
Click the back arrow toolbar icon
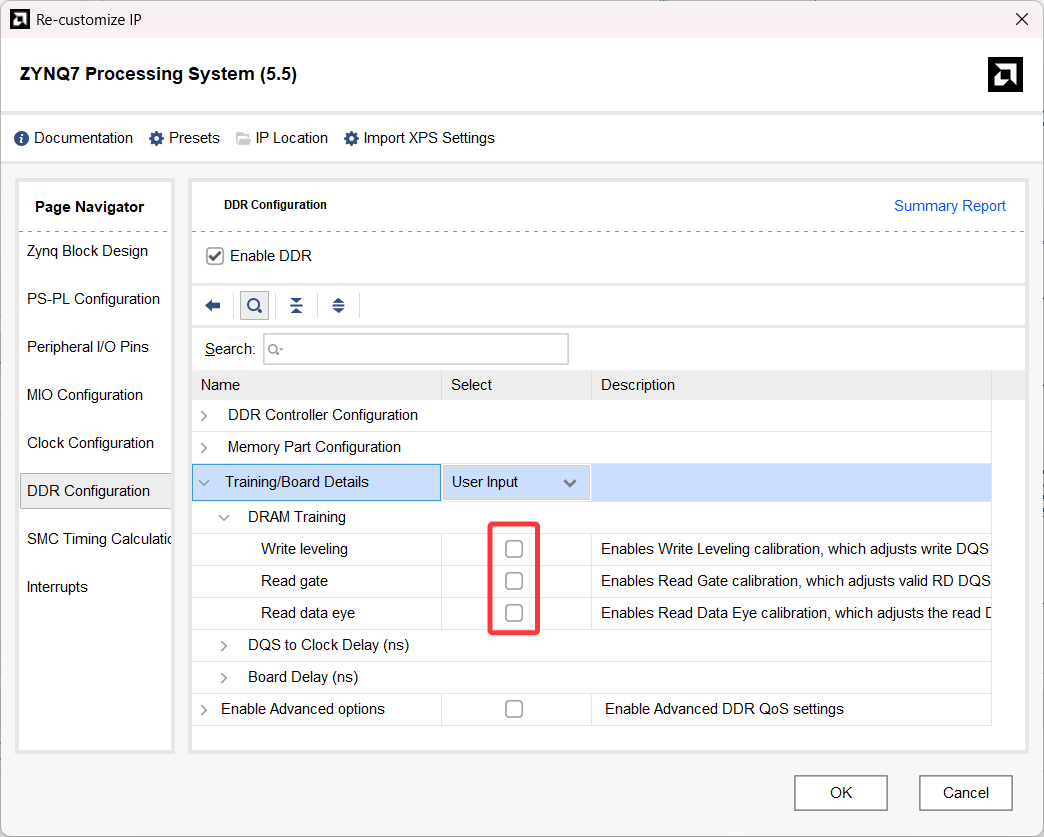(x=213, y=306)
